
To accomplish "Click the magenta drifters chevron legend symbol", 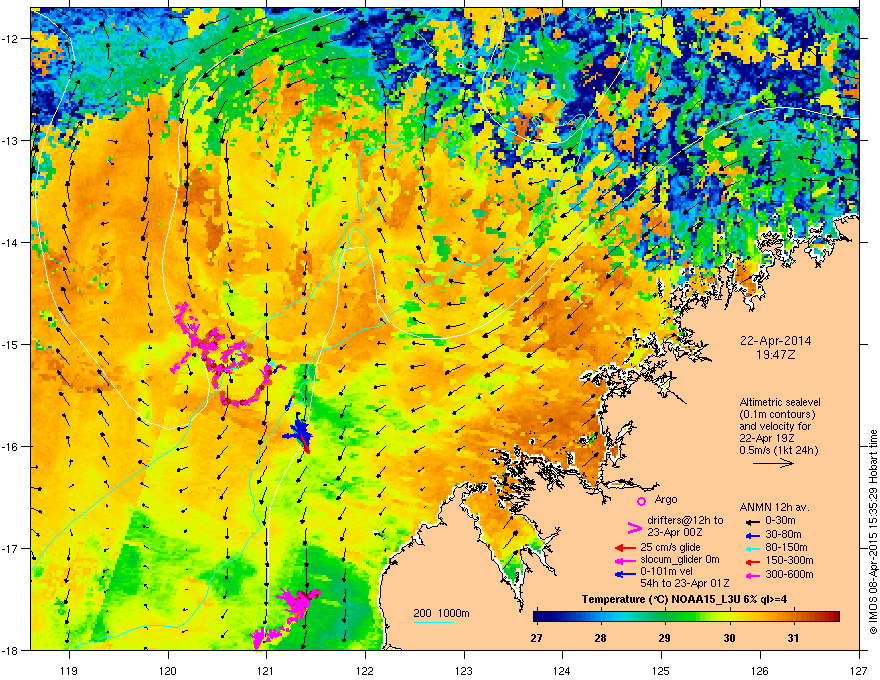I will click(634, 528).
